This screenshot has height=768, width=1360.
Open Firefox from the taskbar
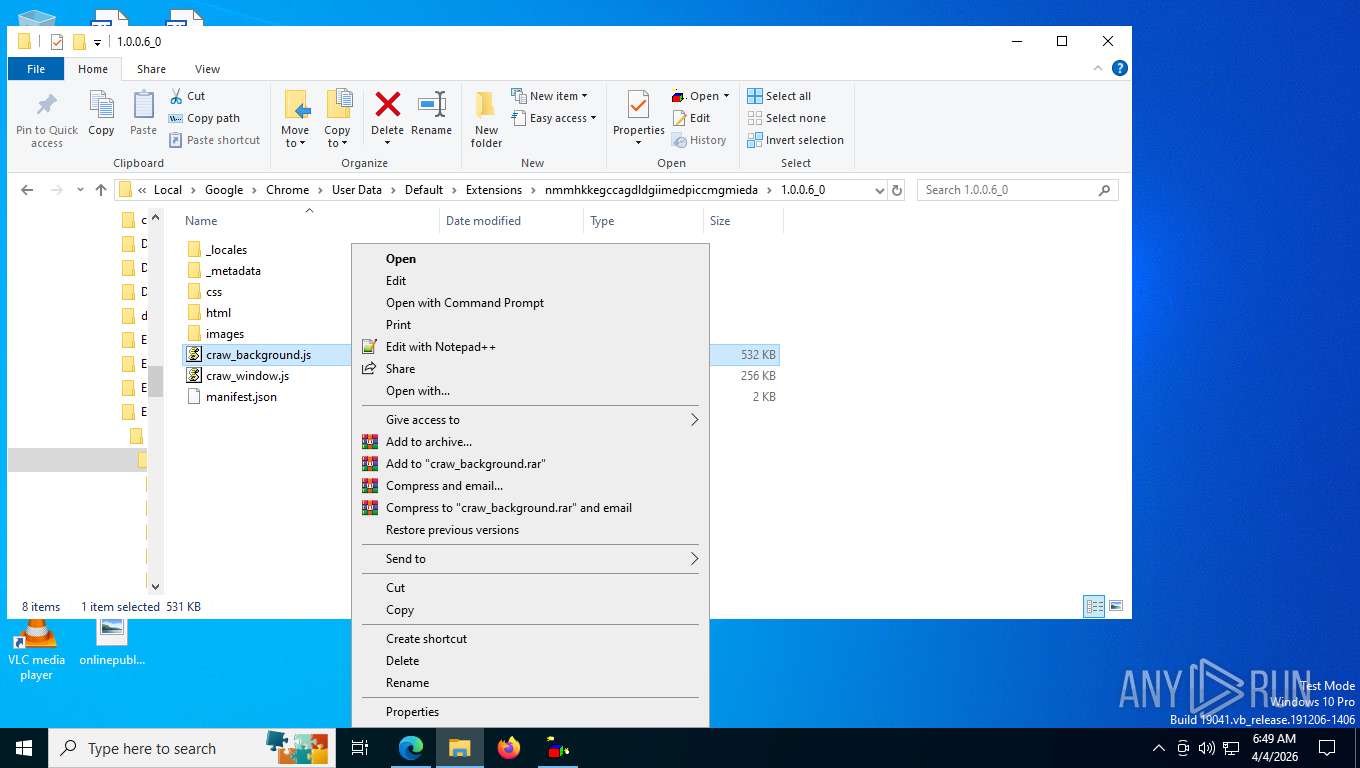point(509,748)
